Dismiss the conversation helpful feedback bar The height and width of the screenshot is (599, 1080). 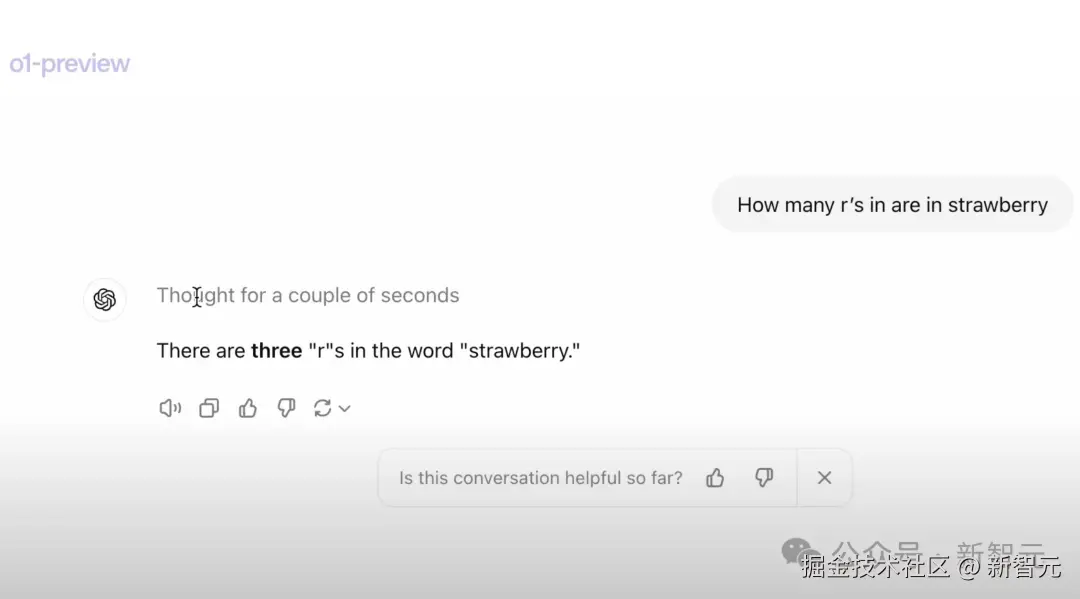coord(824,478)
